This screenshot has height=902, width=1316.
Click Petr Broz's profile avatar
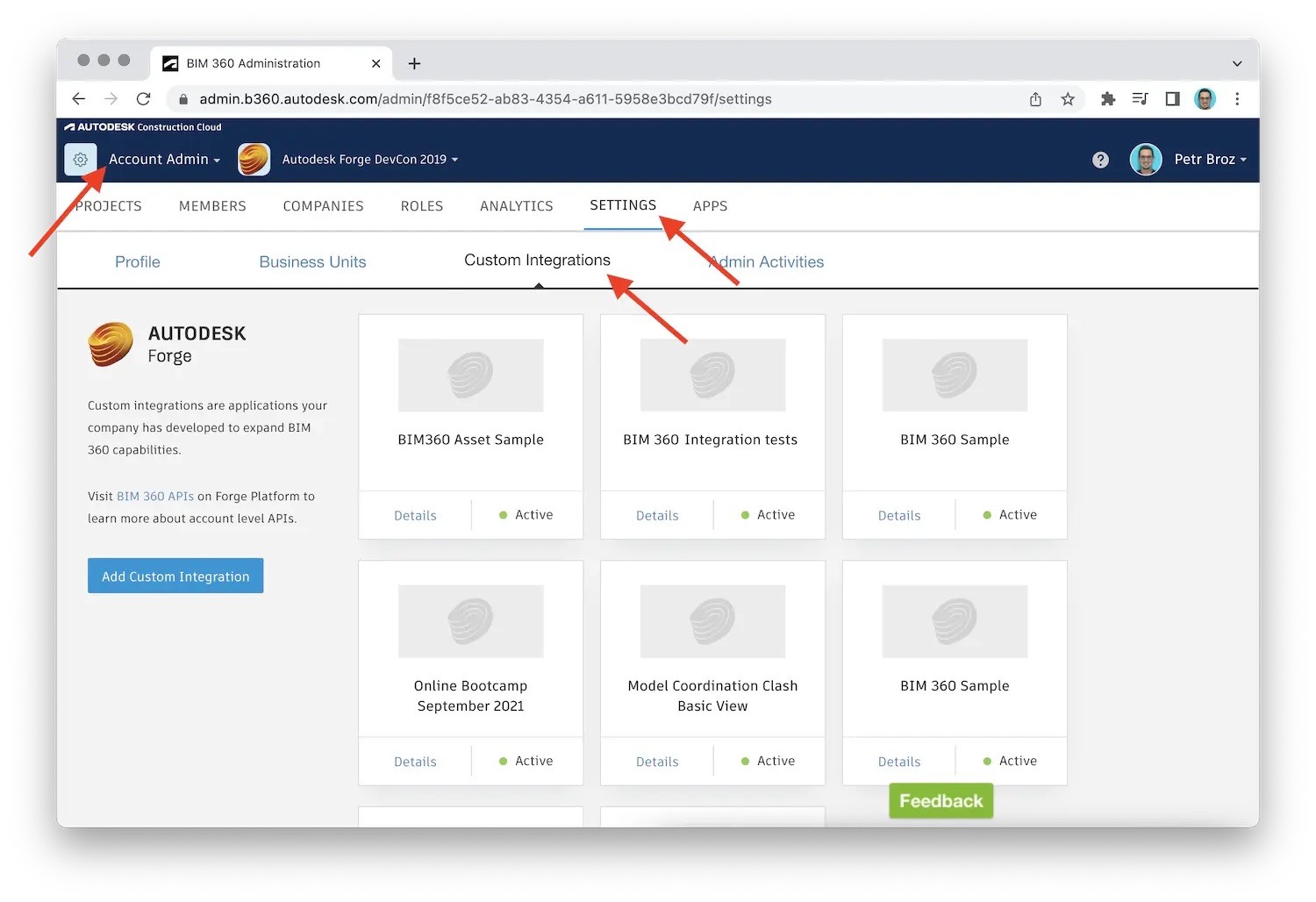[x=1146, y=159]
